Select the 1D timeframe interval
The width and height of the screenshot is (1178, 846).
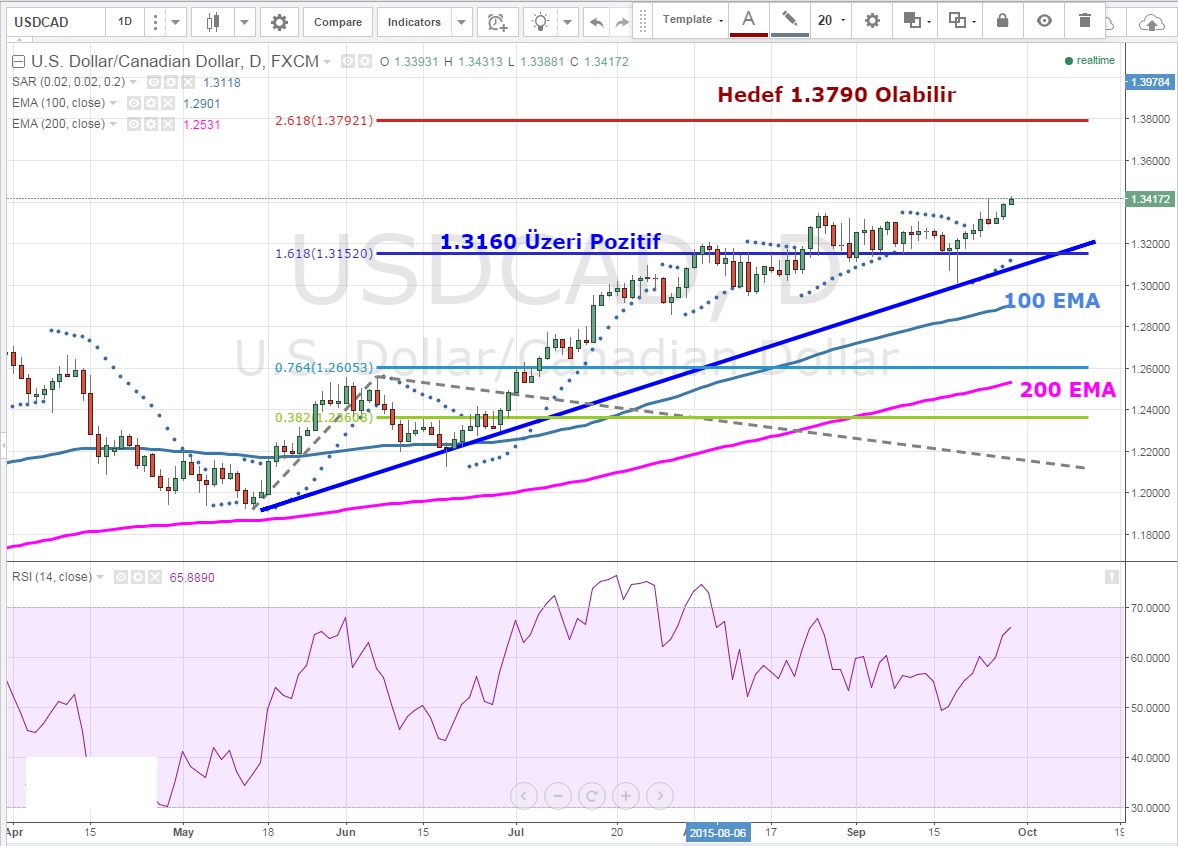124,22
